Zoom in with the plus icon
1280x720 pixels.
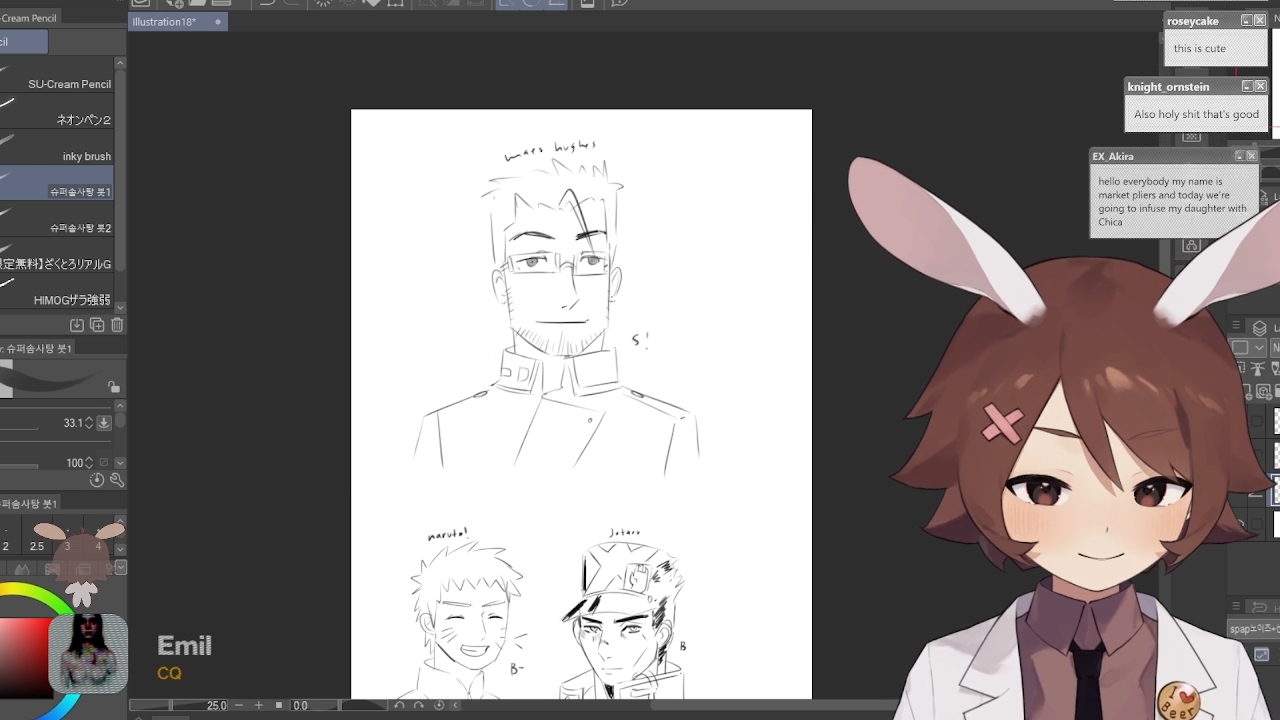[258, 705]
